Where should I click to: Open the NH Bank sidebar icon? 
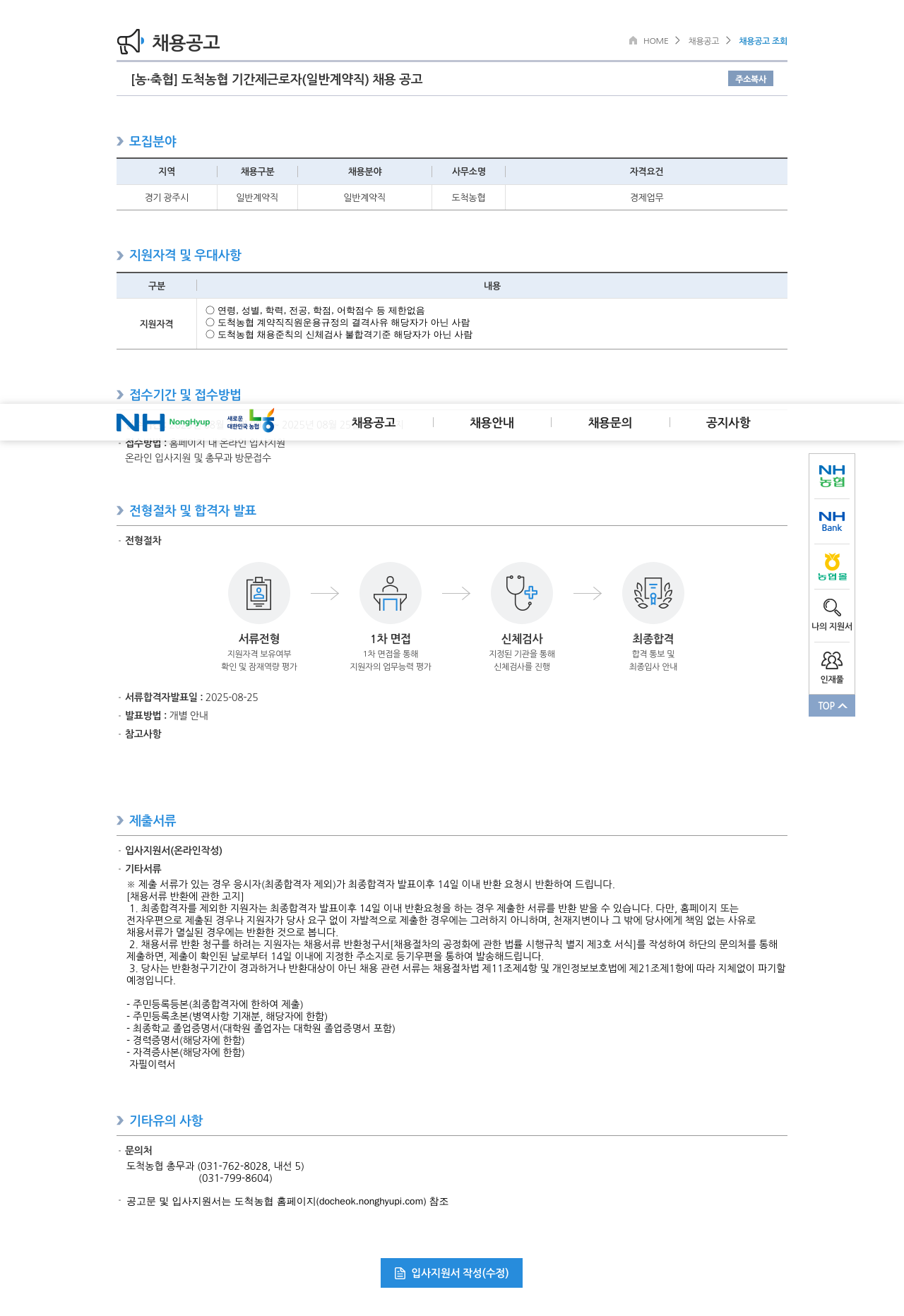(x=832, y=522)
